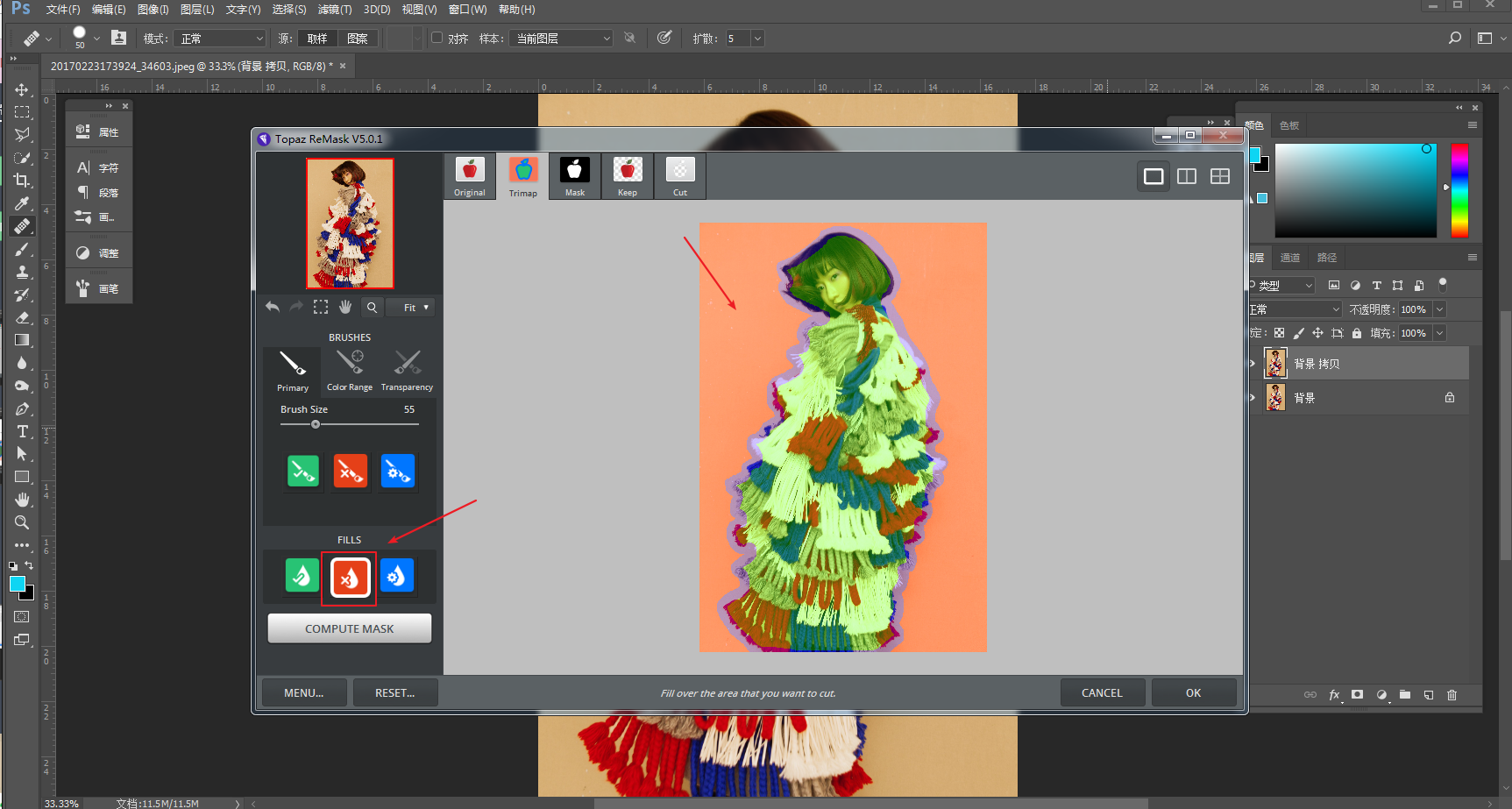Click the COMPUTE MASK button
Viewport: 1512px width, 809px height.
pyautogui.click(x=350, y=628)
